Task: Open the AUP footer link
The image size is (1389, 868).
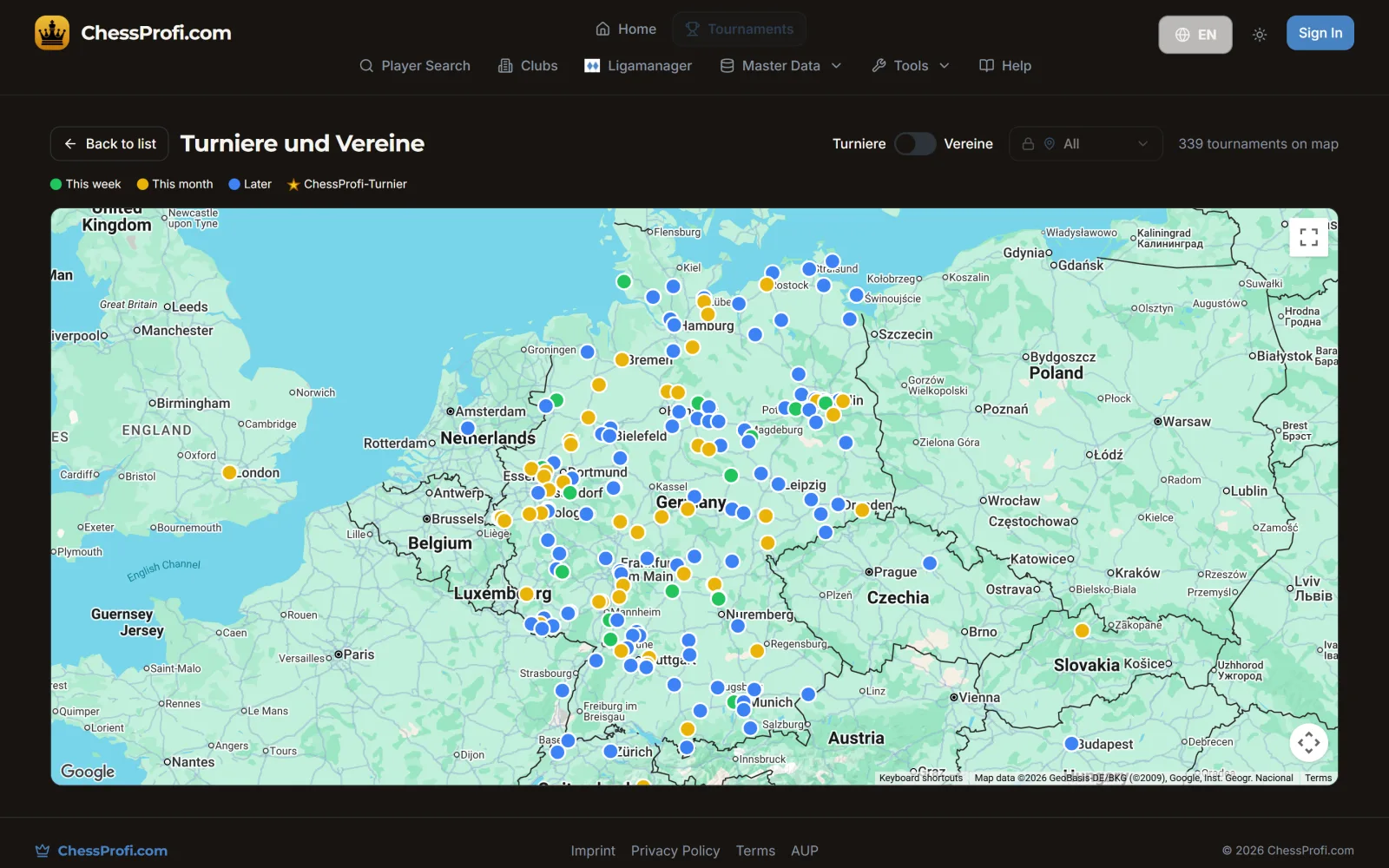Action: pyautogui.click(x=805, y=851)
